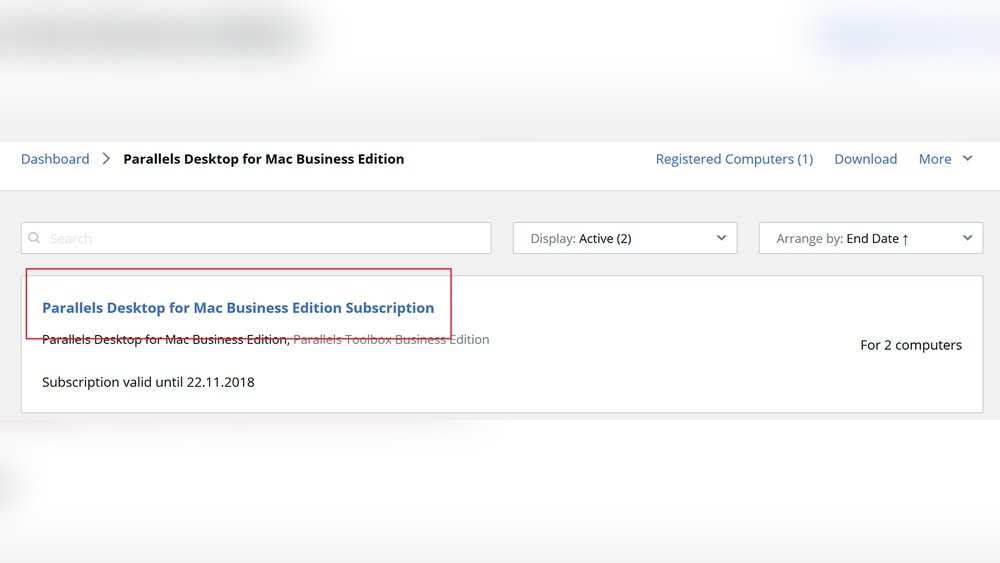Open Parallels Desktop Business Edition Subscription link

[x=238, y=307]
